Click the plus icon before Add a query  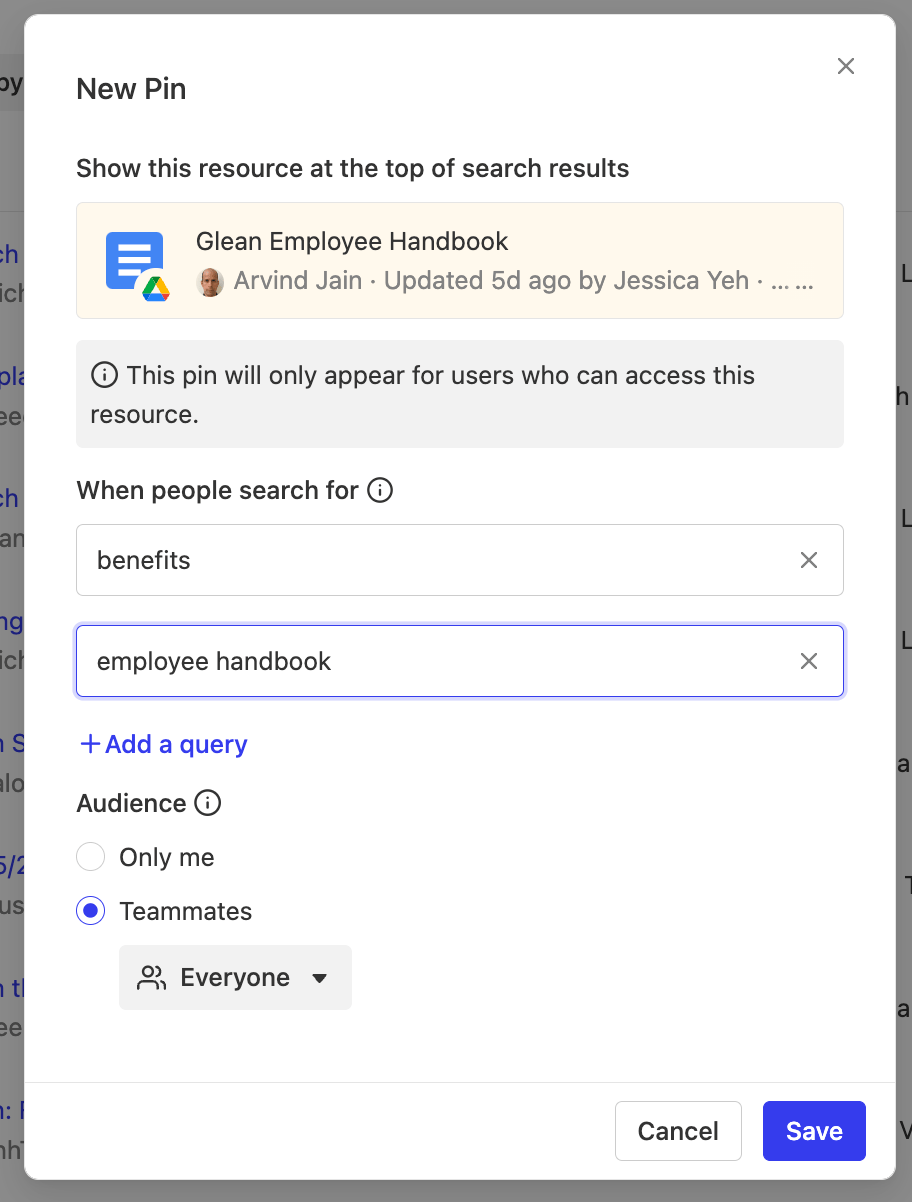click(90, 744)
